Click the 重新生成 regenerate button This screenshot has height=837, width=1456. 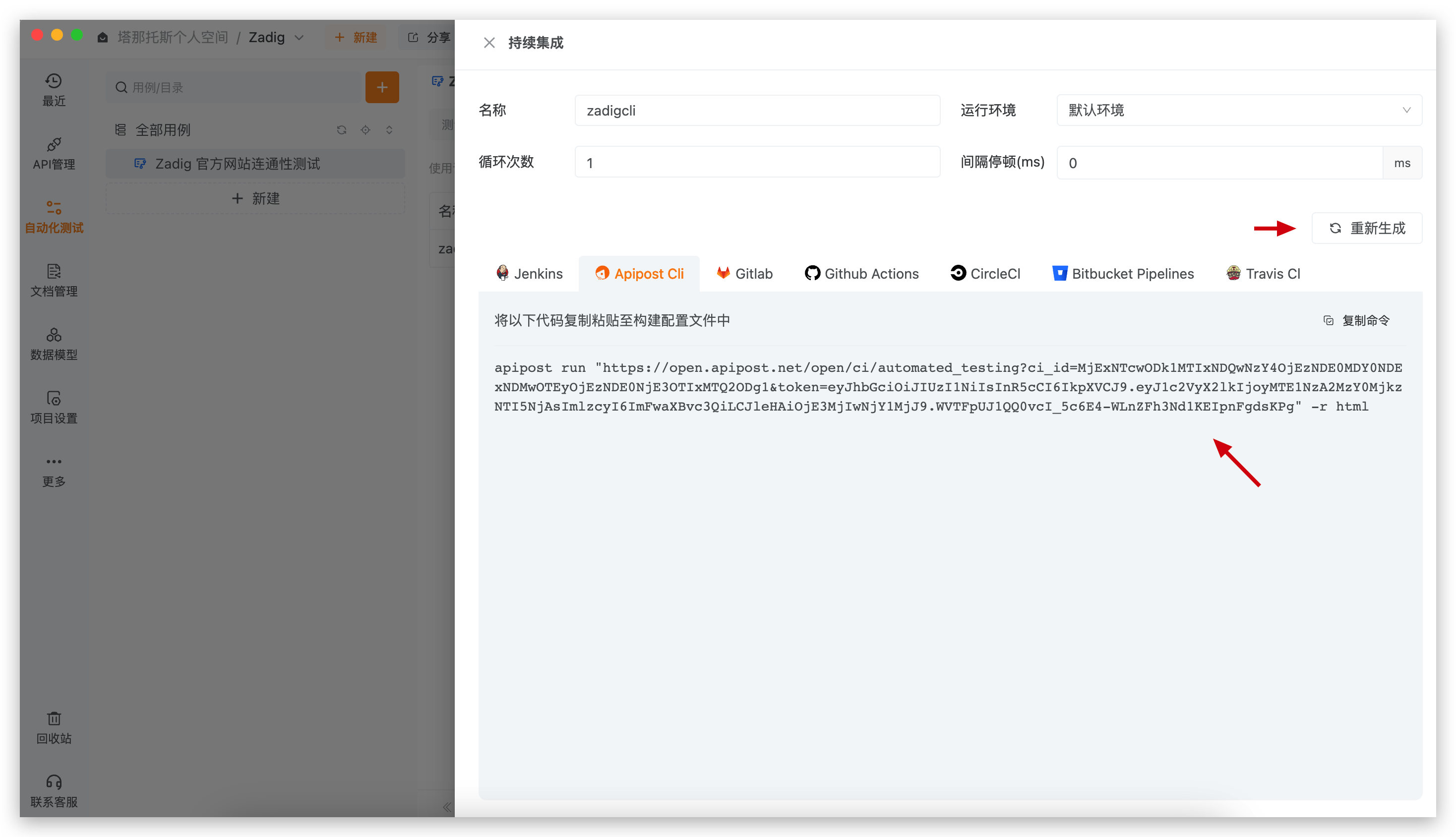(1367, 228)
